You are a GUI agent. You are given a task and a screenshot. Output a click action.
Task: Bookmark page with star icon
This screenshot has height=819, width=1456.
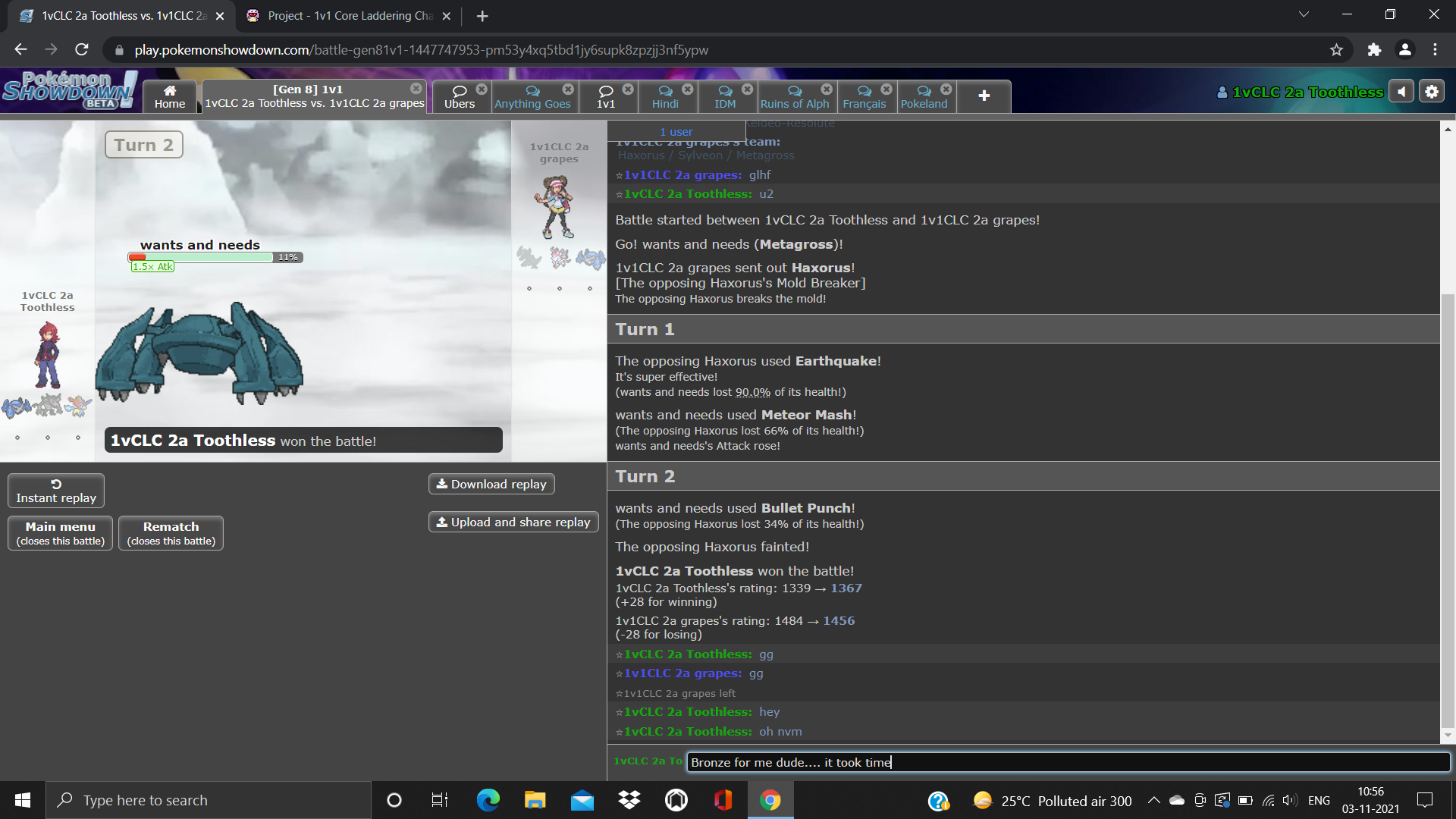point(1336,50)
